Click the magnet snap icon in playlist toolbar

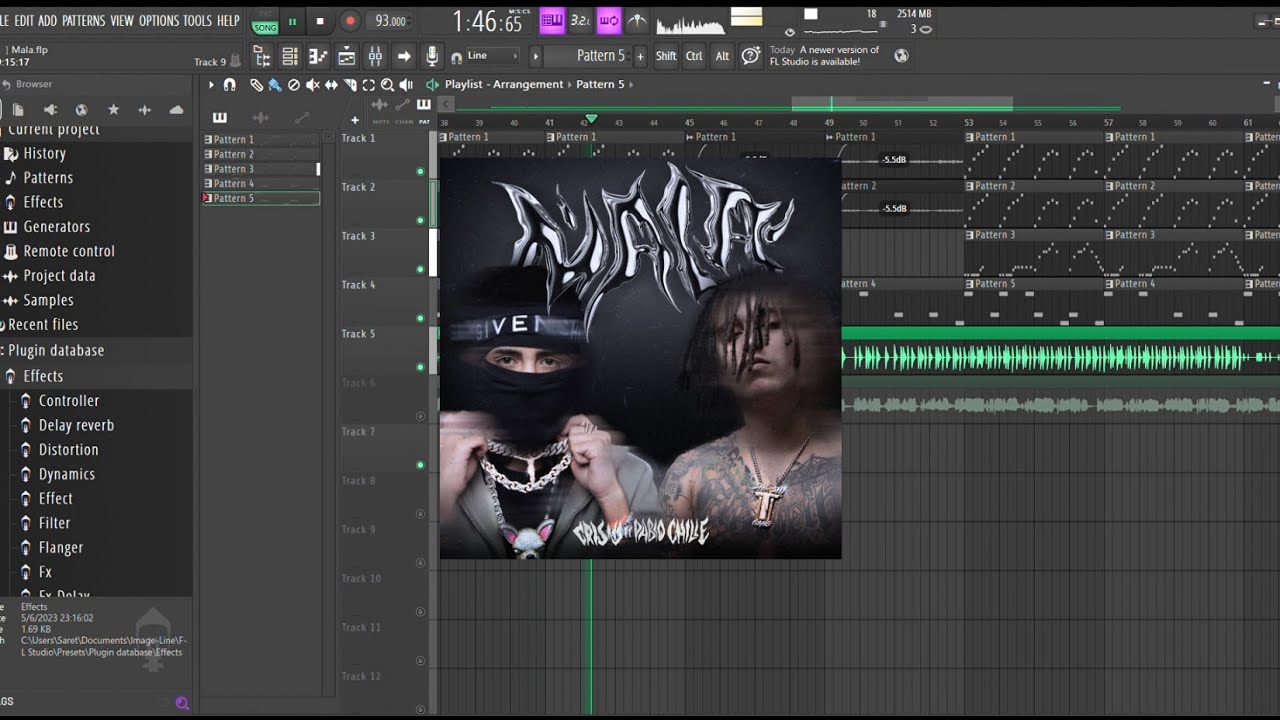click(229, 85)
